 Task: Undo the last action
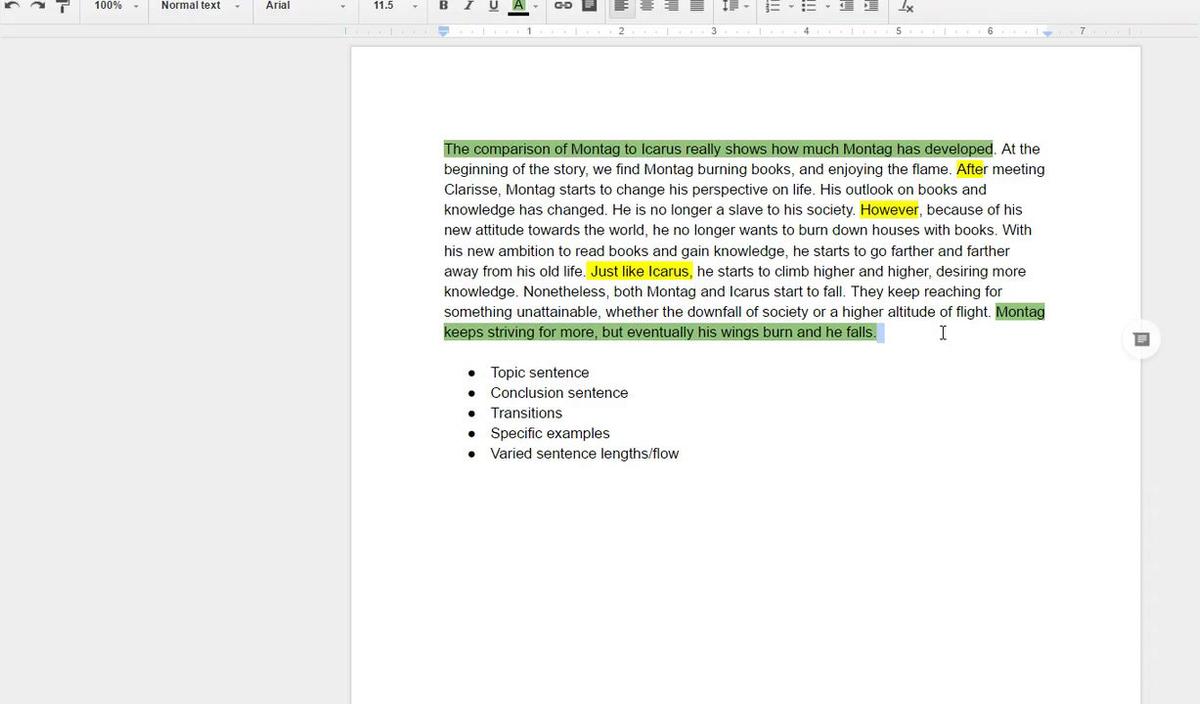pos(12,6)
